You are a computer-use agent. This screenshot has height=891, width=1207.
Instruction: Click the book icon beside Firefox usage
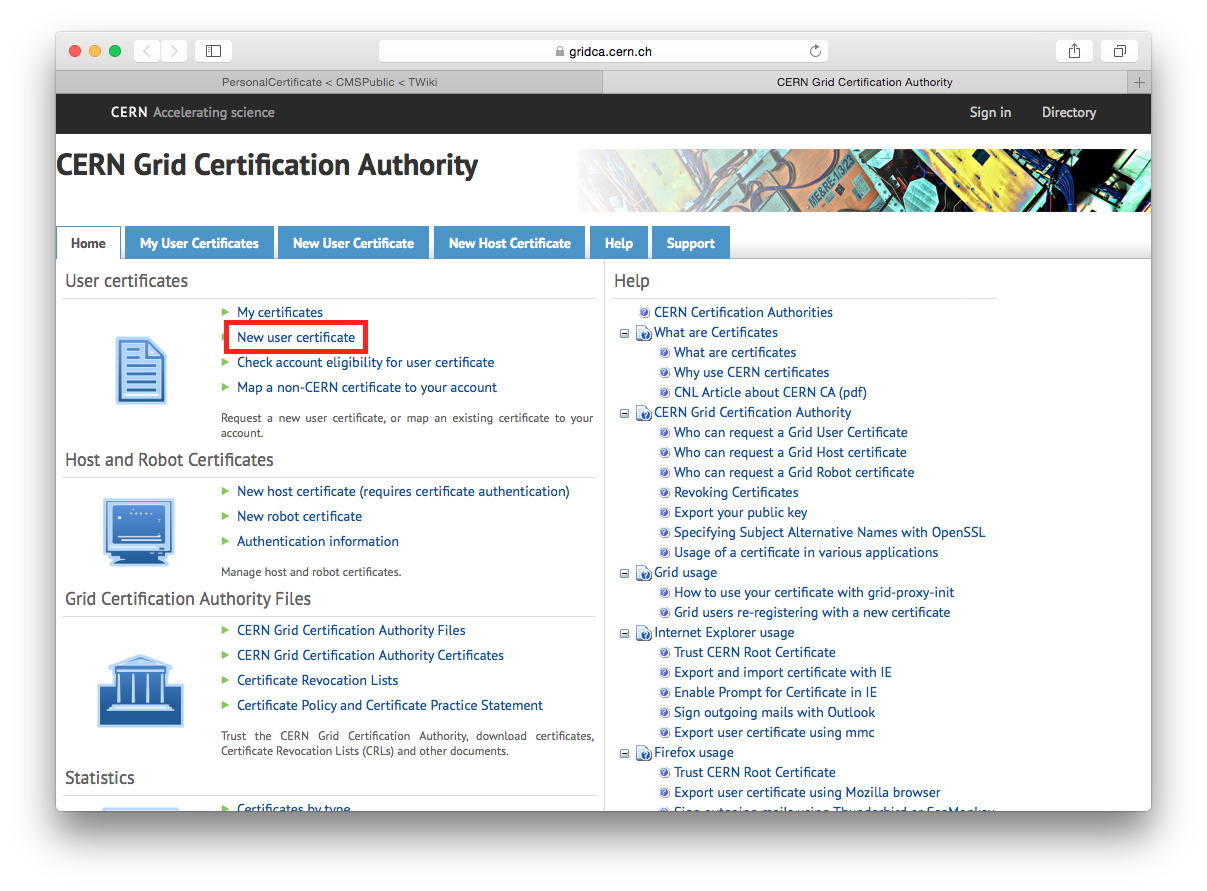[644, 753]
